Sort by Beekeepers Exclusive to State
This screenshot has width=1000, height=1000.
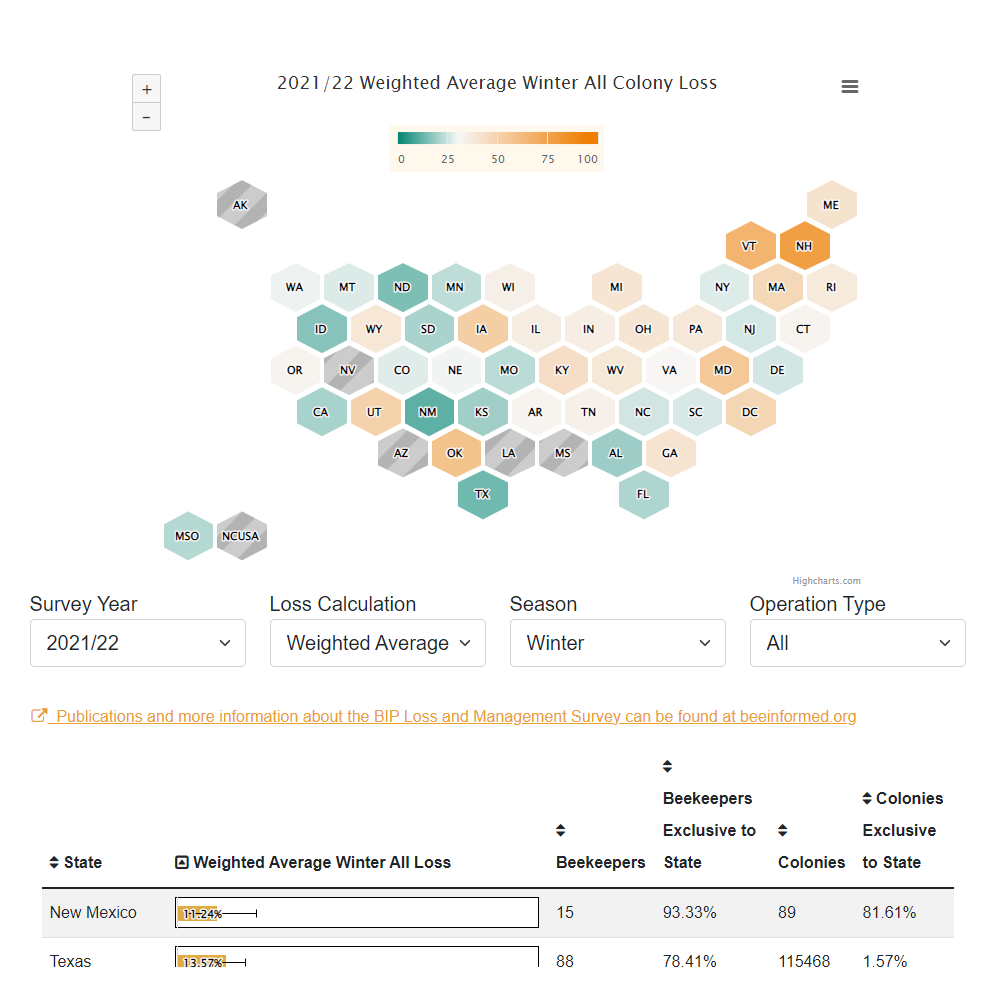click(x=668, y=767)
